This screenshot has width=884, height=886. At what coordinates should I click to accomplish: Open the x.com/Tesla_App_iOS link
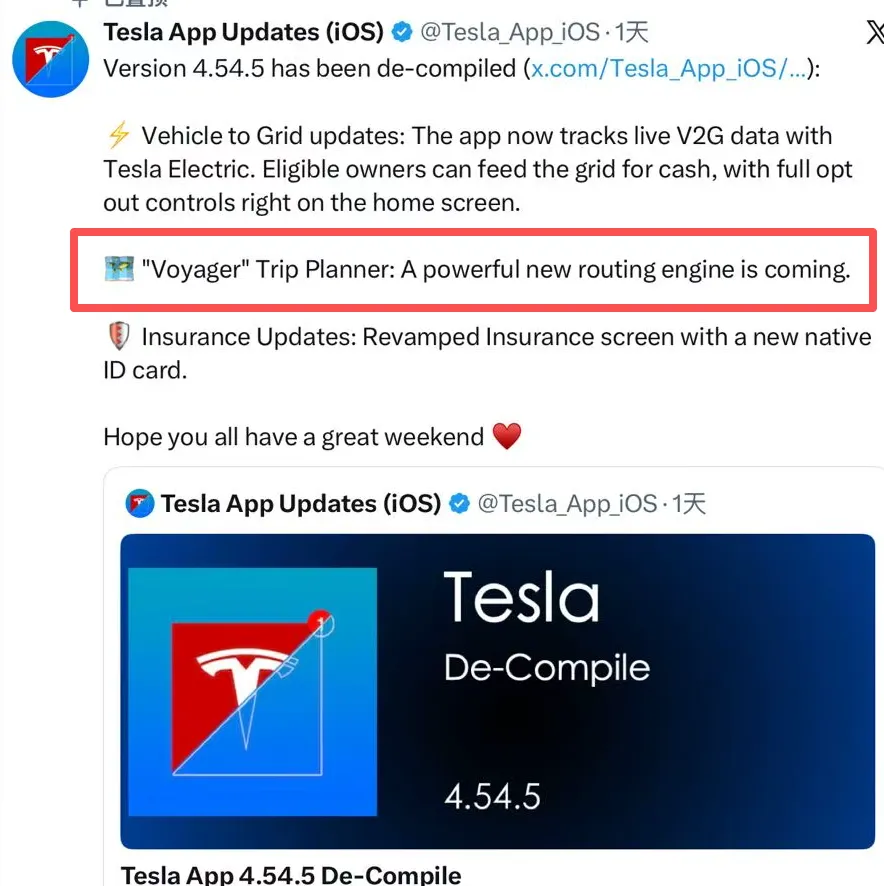coord(668,69)
